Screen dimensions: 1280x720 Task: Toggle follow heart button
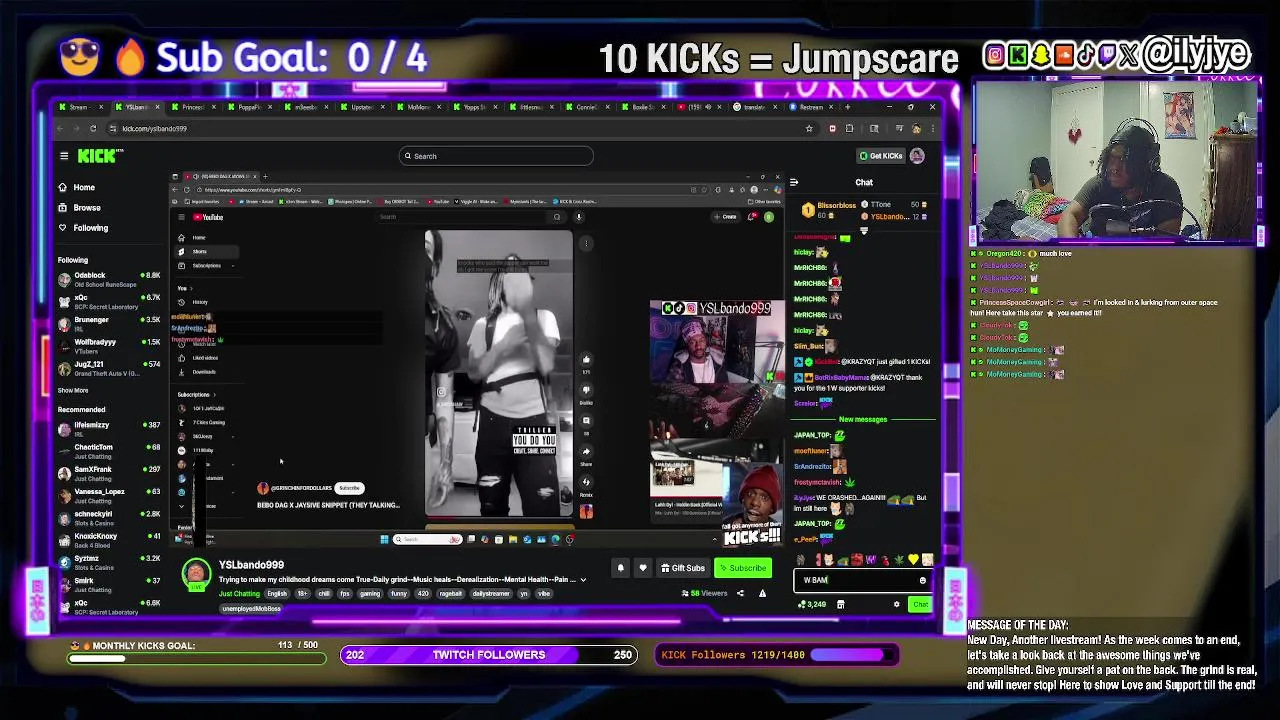(643, 568)
